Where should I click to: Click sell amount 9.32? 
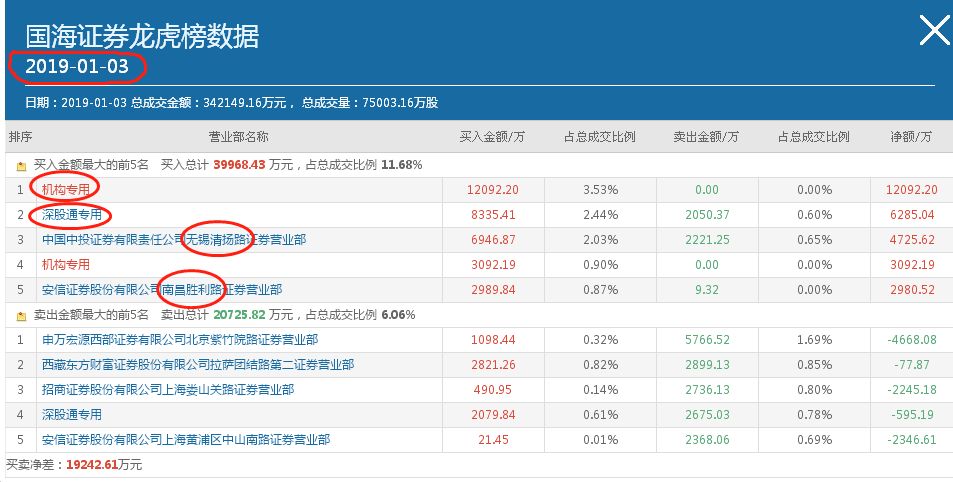click(x=707, y=289)
